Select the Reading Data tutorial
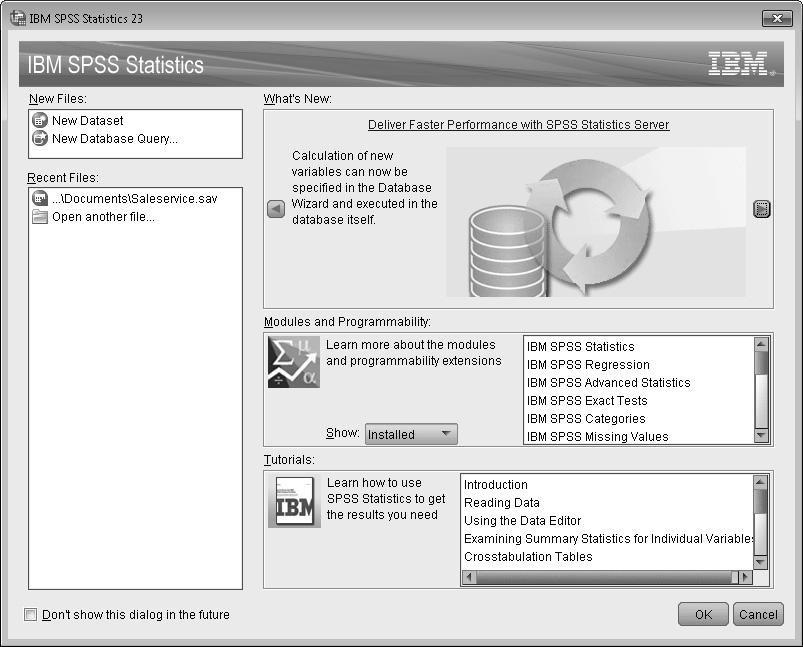This screenshot has height=647, width=803. (x=502, y=503)
